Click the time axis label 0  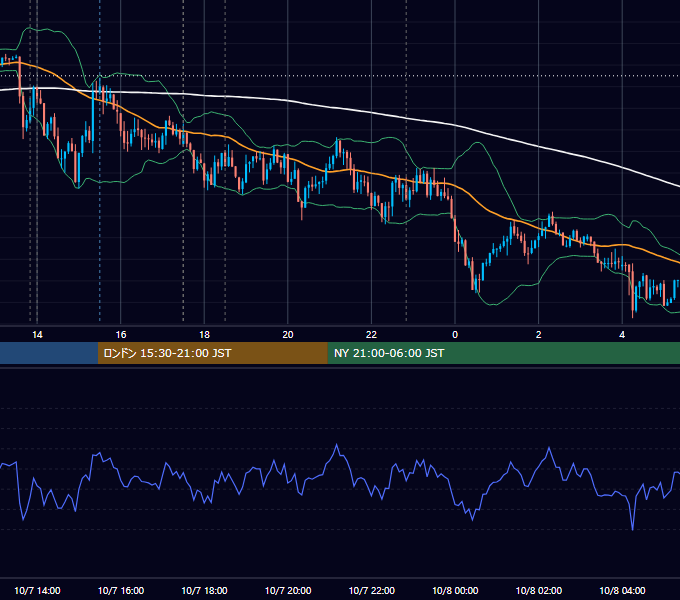click(455, 335)
